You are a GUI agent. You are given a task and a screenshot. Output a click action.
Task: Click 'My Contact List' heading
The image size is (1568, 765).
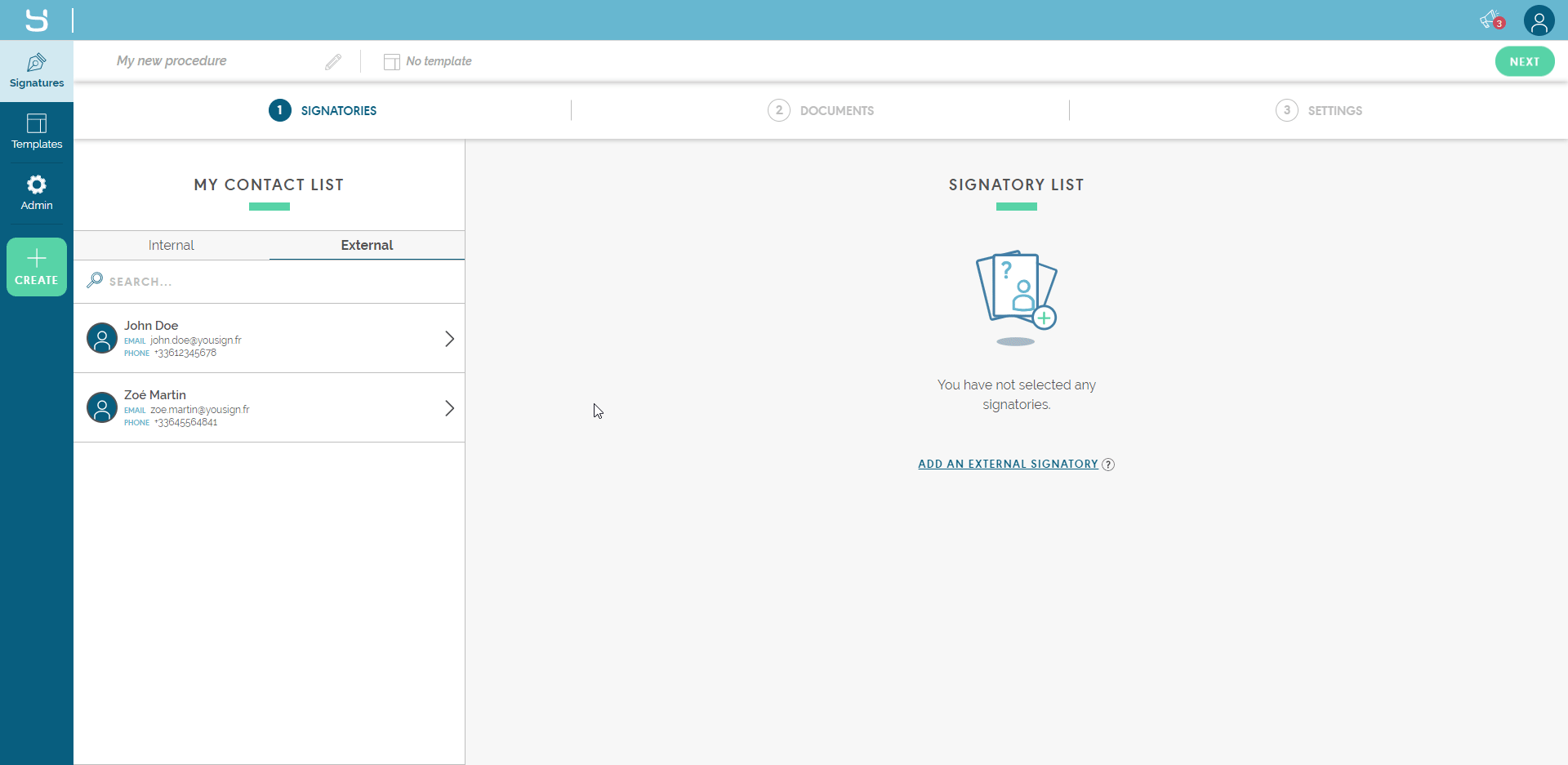point(269,185)
